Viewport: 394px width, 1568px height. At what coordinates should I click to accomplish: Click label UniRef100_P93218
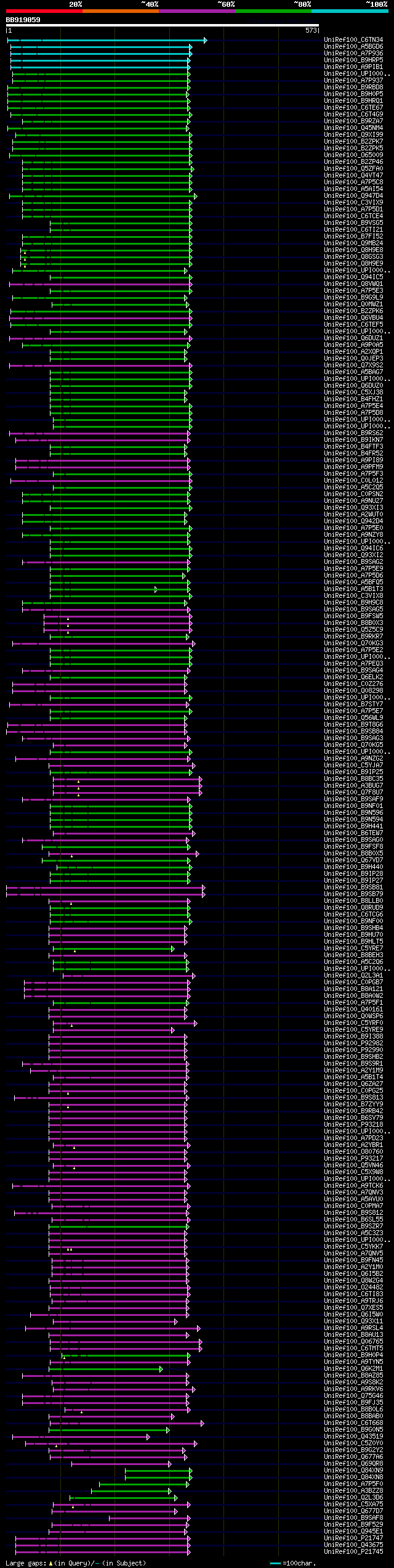click(353, 1125)
